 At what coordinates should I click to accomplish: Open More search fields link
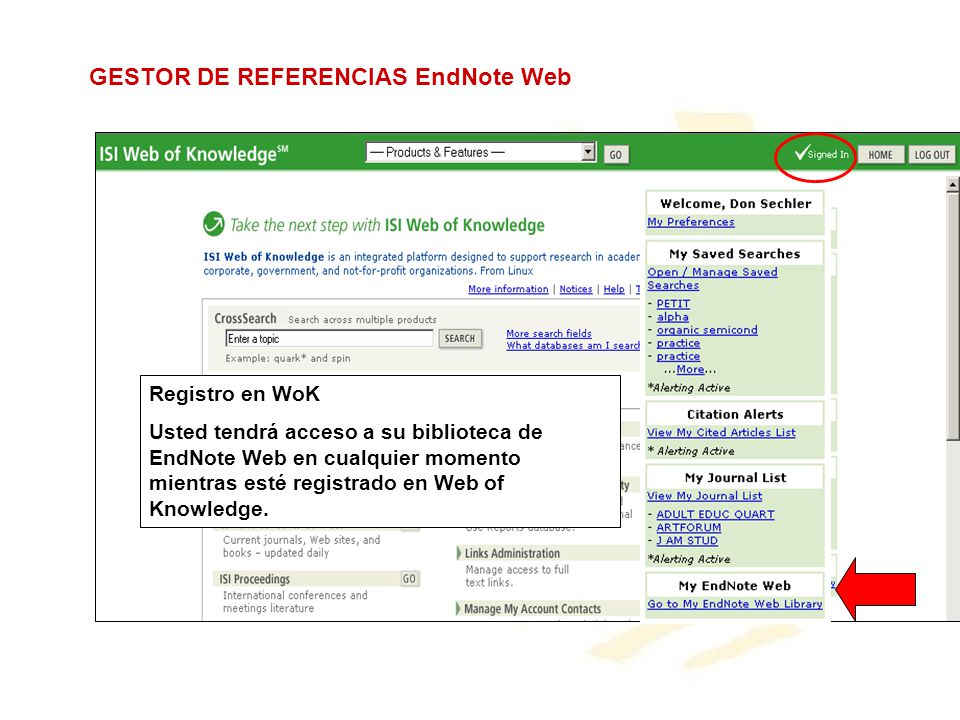pos(549,334)
